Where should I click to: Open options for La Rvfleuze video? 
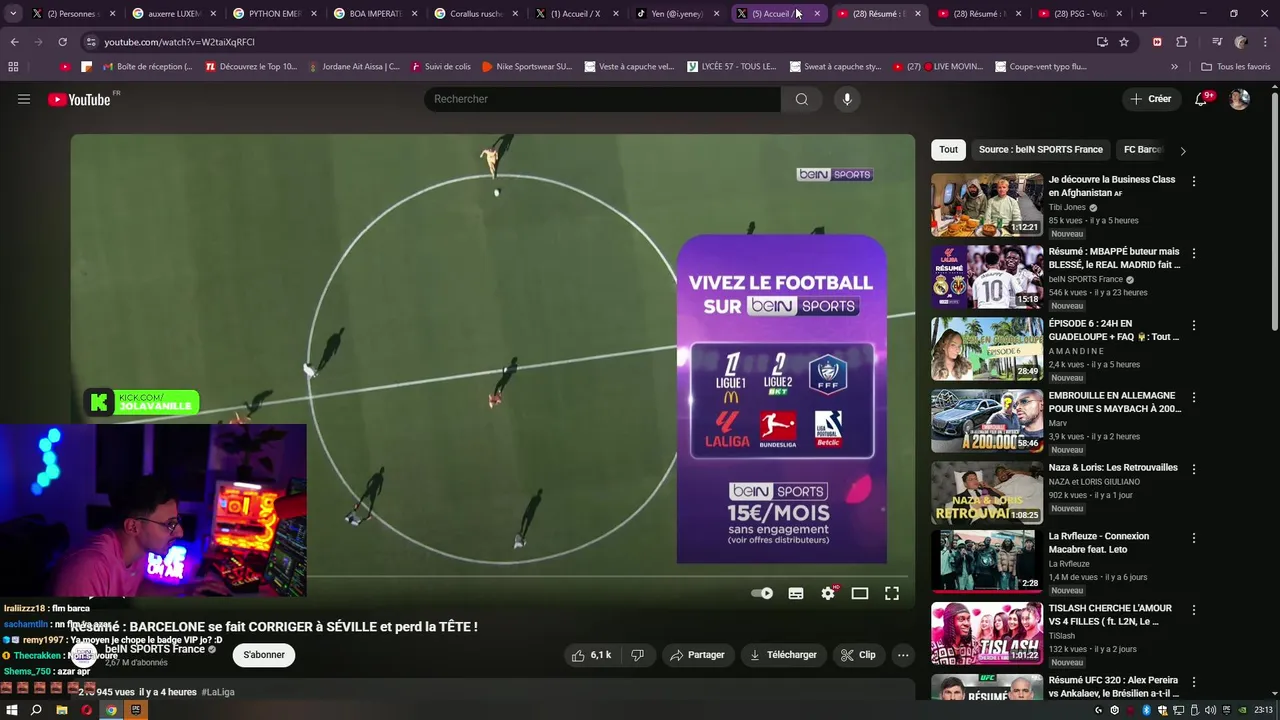1193,538
